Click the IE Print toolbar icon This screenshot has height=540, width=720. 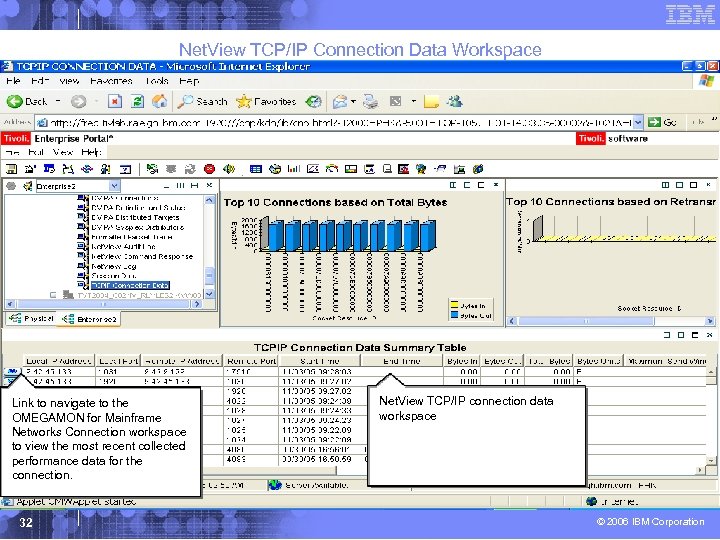tap(371, 101)
